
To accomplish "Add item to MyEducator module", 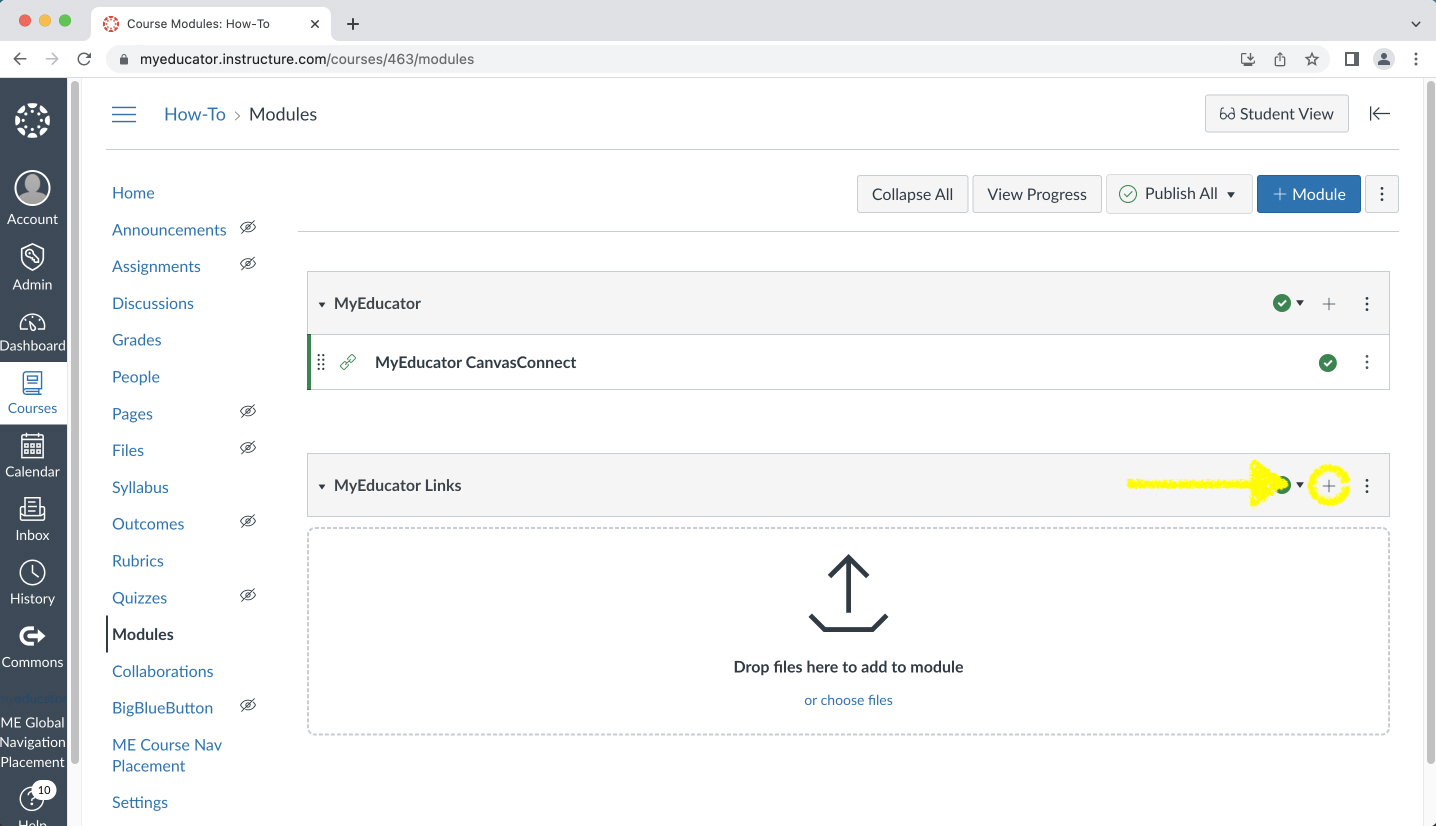I will pyautogui.click(x=1329, y=304).
